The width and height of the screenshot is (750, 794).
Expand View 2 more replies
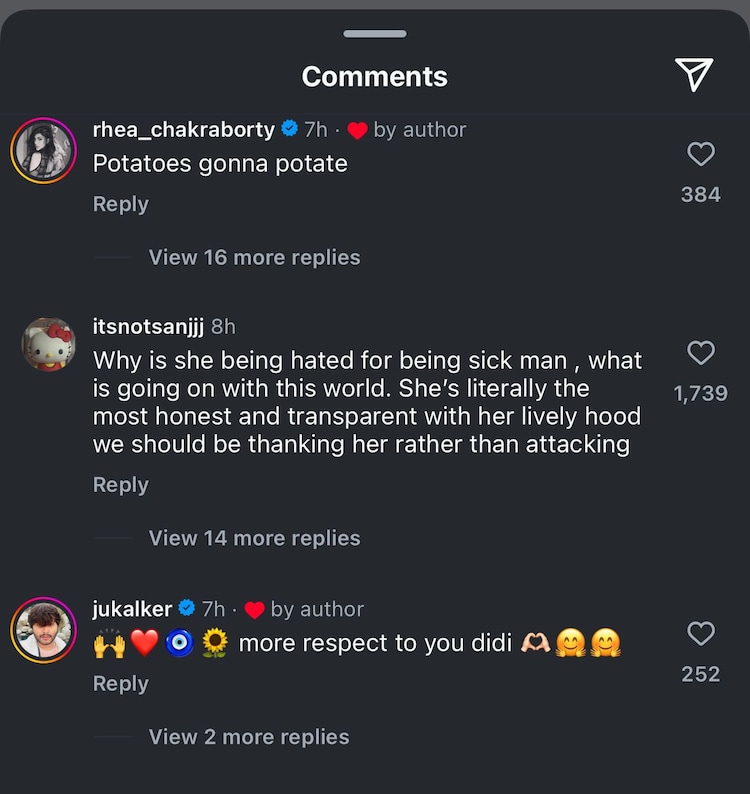pyautogui.click(x=249, y=737)
